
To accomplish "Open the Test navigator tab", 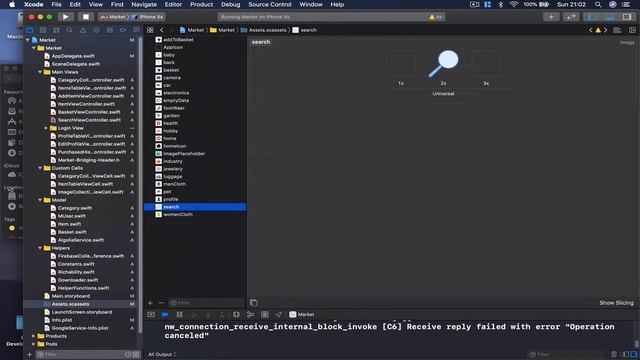I will (96, 30).
